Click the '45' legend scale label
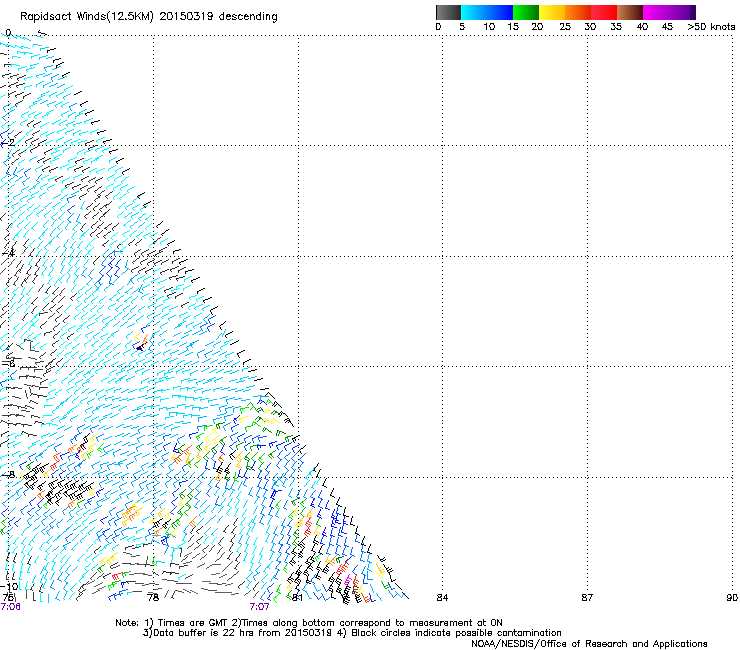 (x=667, y=27)
